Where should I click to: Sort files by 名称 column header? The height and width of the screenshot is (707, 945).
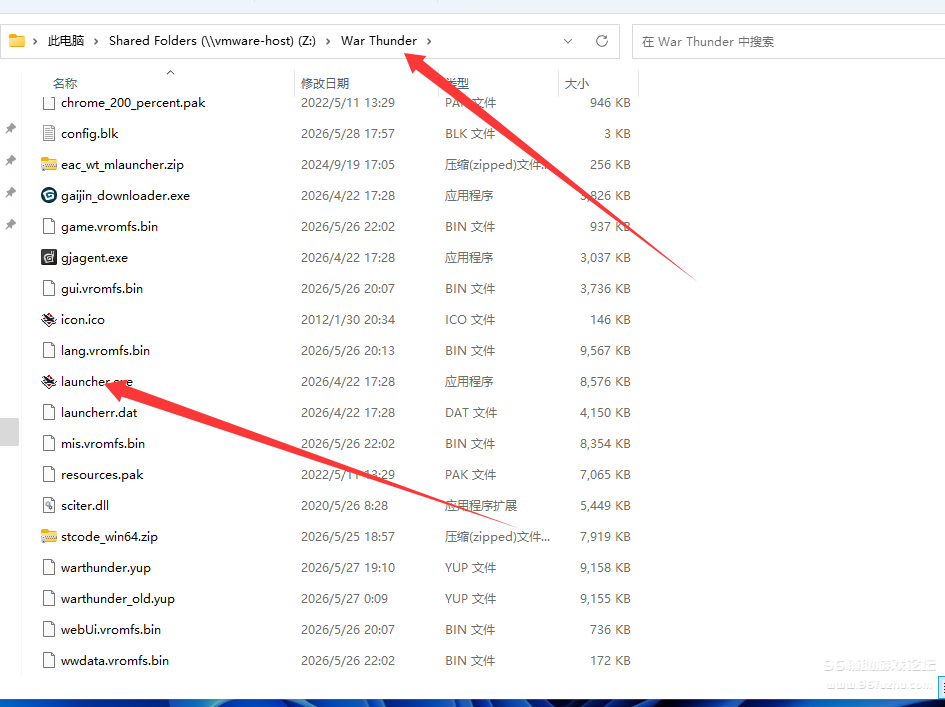coord(65,83)
